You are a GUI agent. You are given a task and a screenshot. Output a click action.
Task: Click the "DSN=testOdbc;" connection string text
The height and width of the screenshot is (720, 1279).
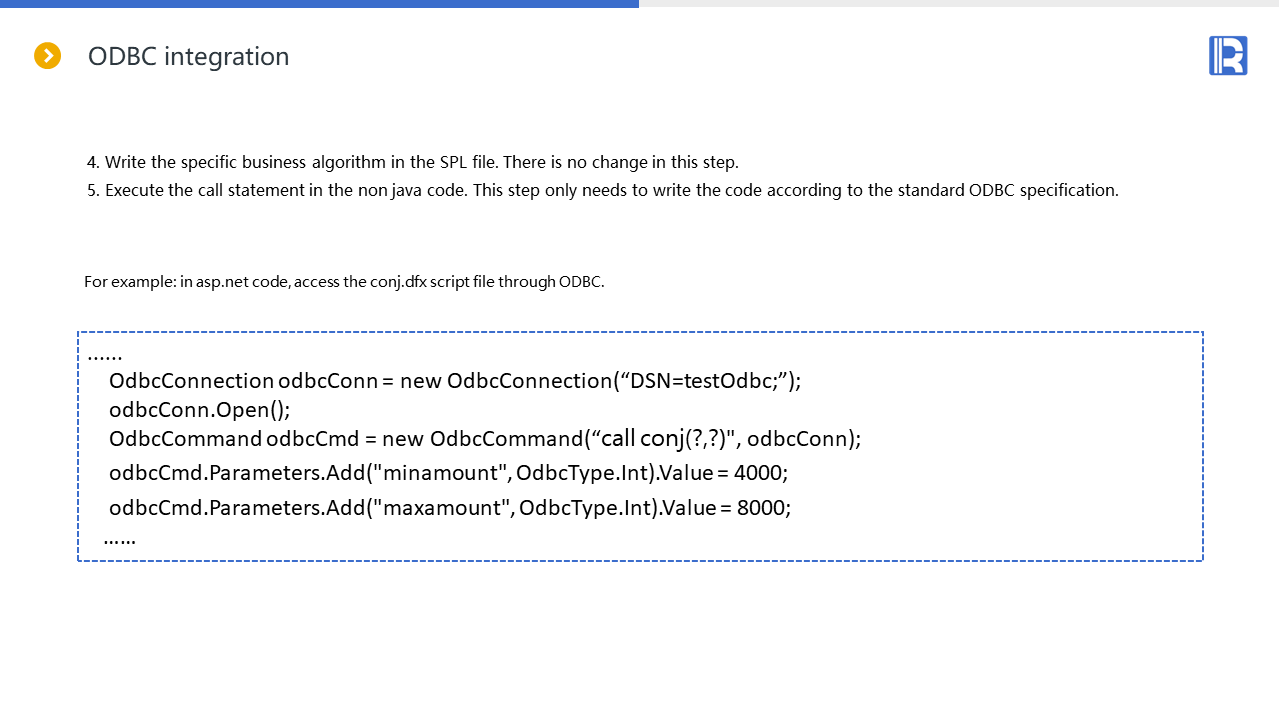701,381
